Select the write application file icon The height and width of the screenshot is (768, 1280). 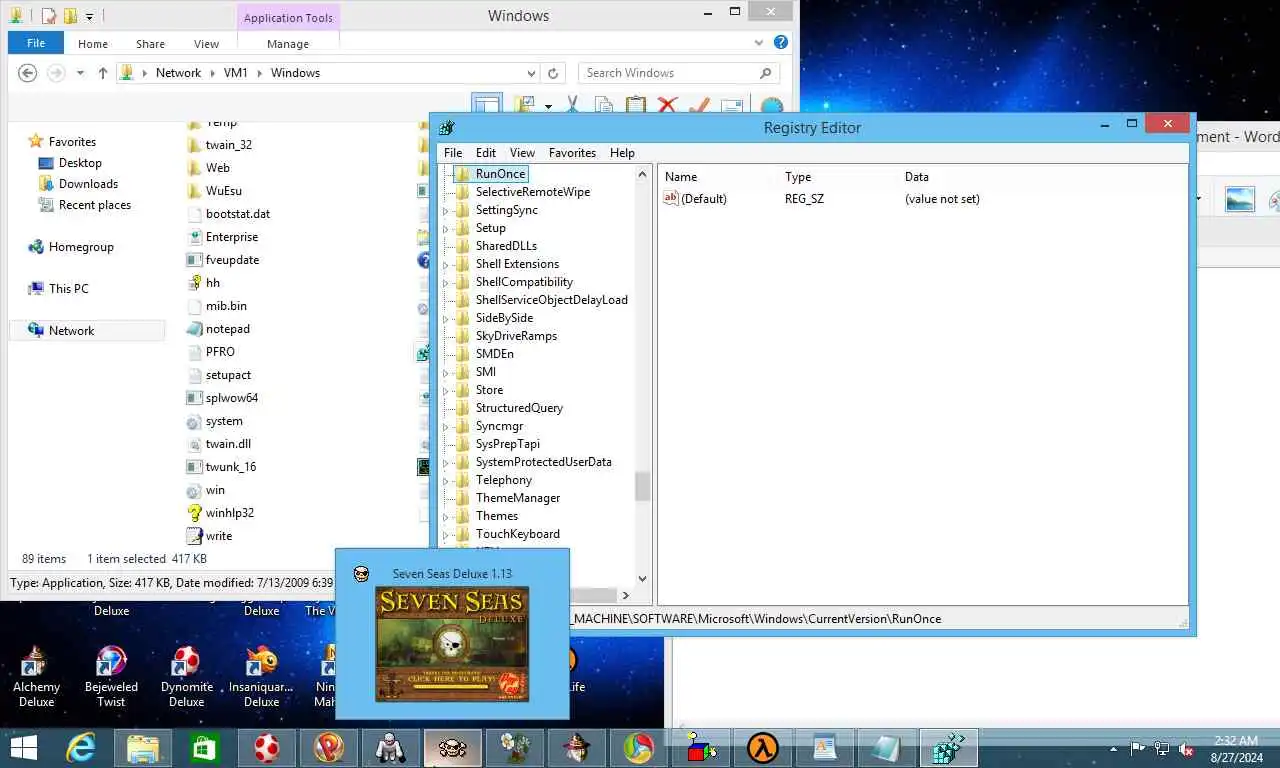195,536
